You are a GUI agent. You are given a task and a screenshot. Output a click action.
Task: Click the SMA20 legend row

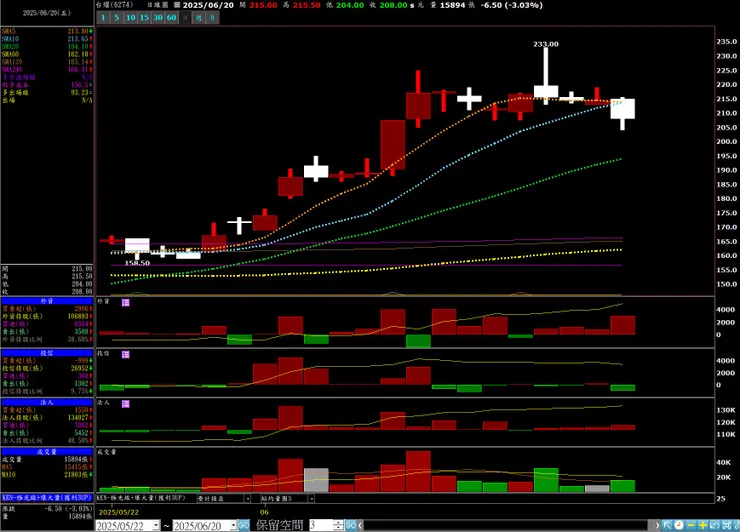pos(47,47)
